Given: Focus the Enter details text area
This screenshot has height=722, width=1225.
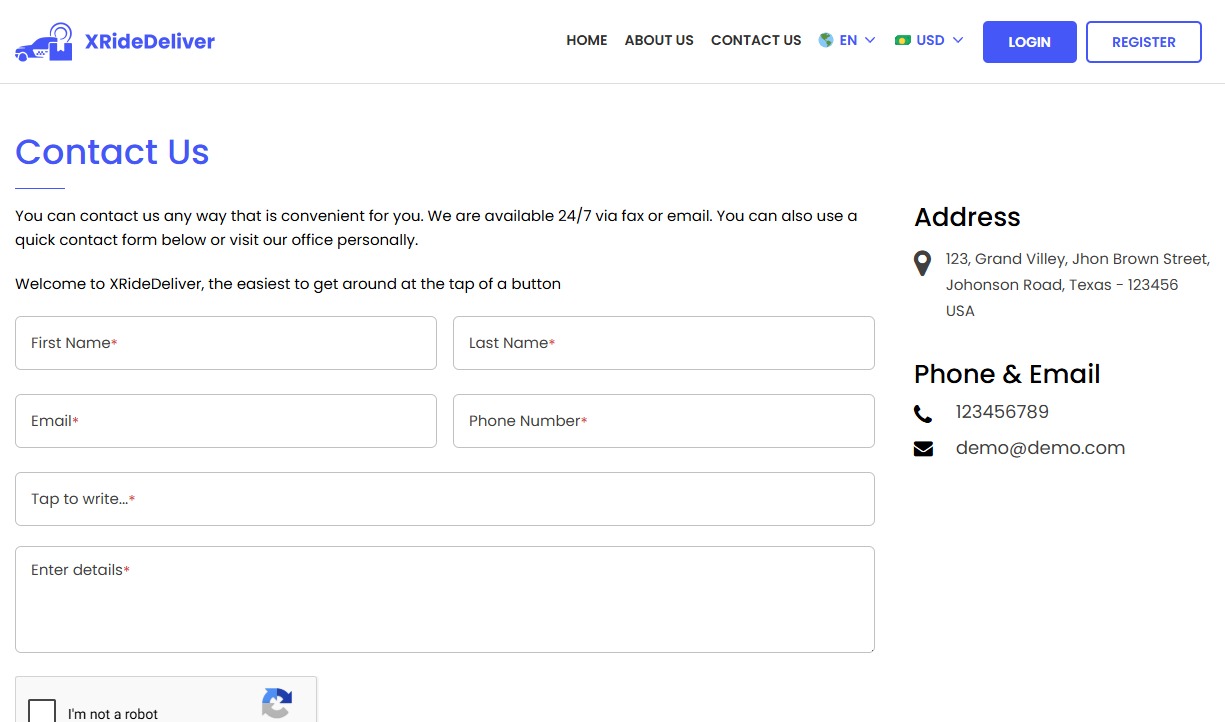Looking at the screenshot, I should click(445, 598).
